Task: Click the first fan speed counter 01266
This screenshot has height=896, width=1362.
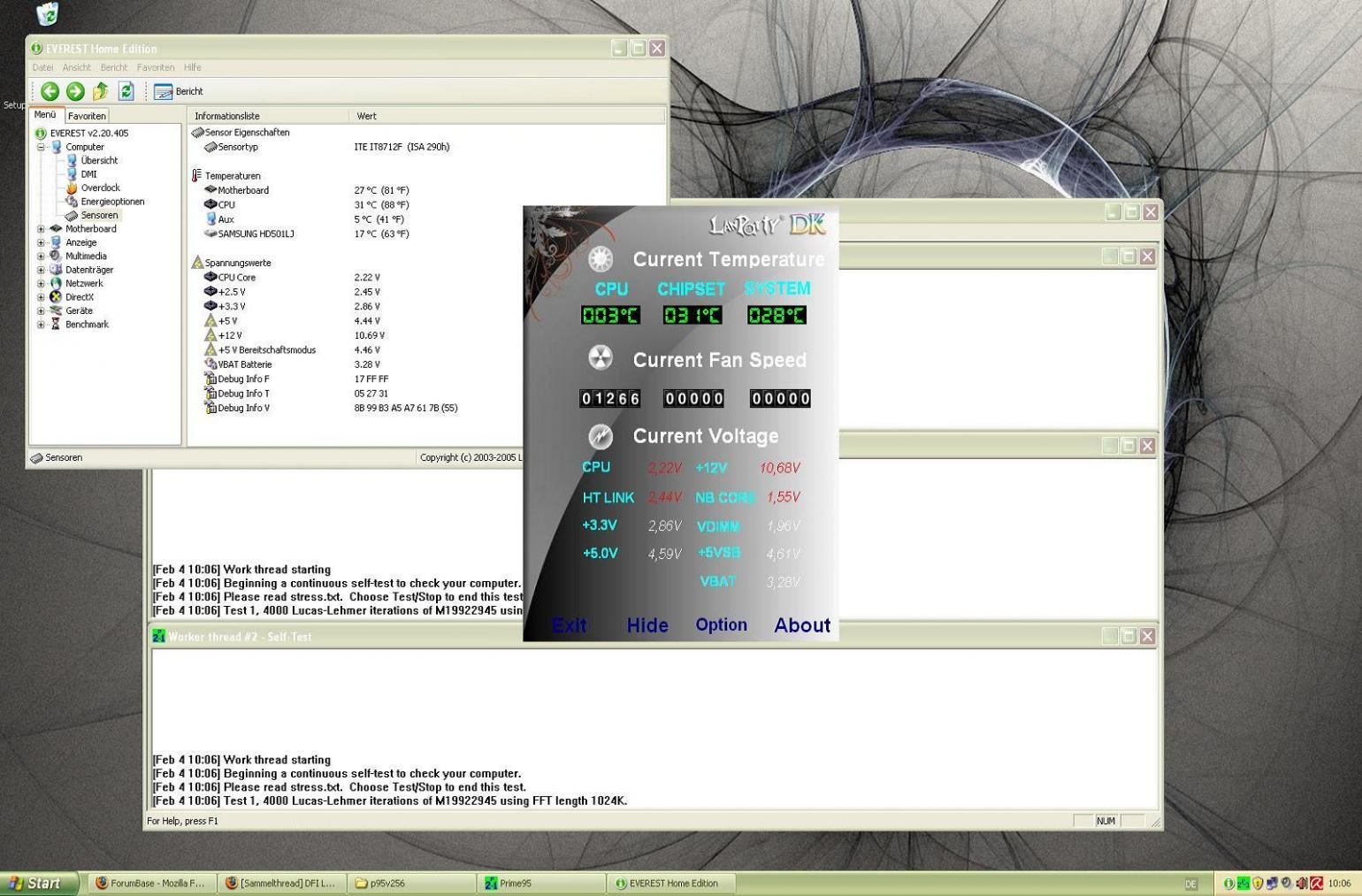Action: pyautogui.click(x=609, y=399)
